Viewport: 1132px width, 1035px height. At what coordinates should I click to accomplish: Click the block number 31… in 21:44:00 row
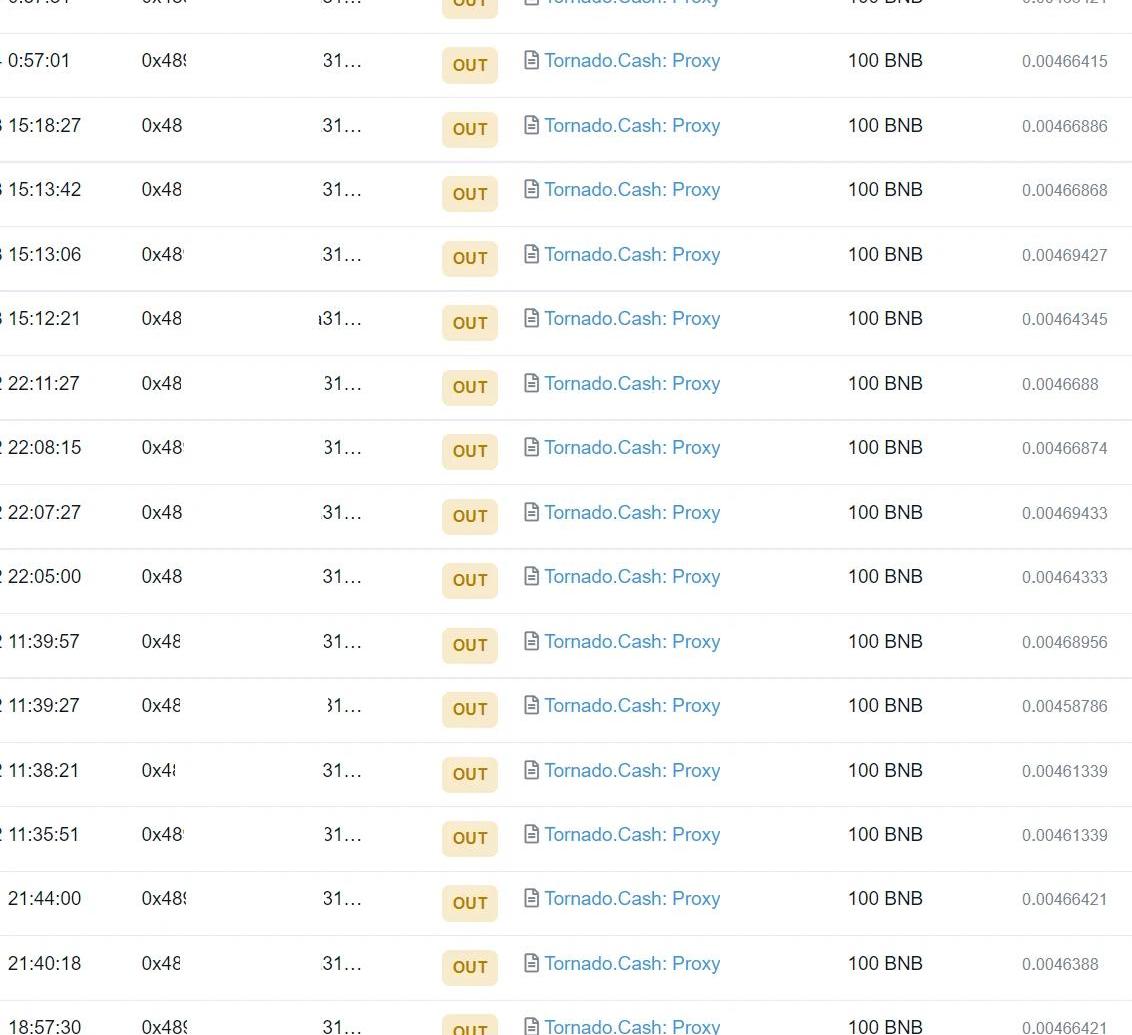tap(341, 899)
